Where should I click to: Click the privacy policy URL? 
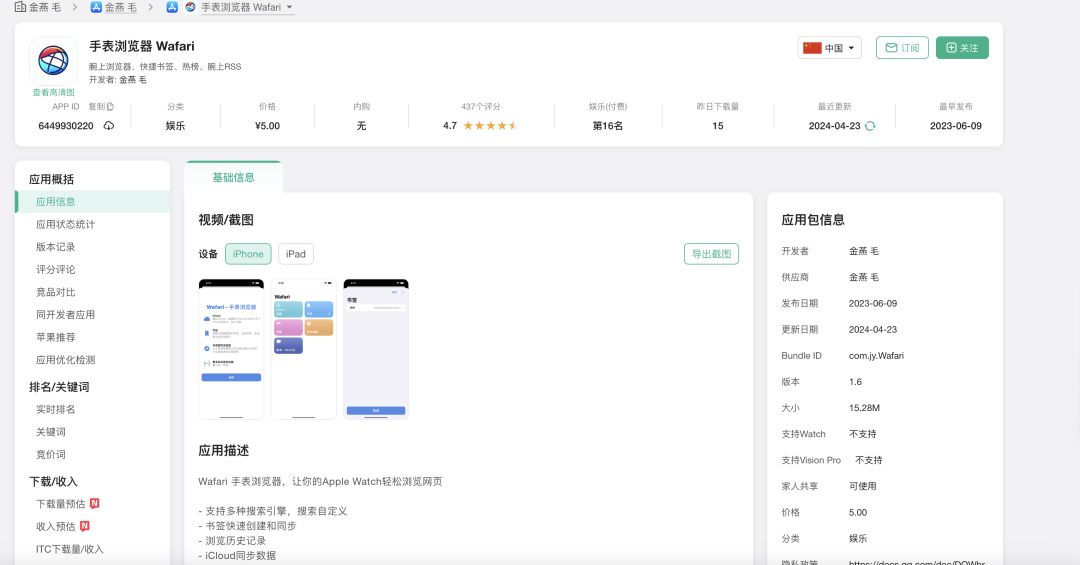(x=917, y=562)
